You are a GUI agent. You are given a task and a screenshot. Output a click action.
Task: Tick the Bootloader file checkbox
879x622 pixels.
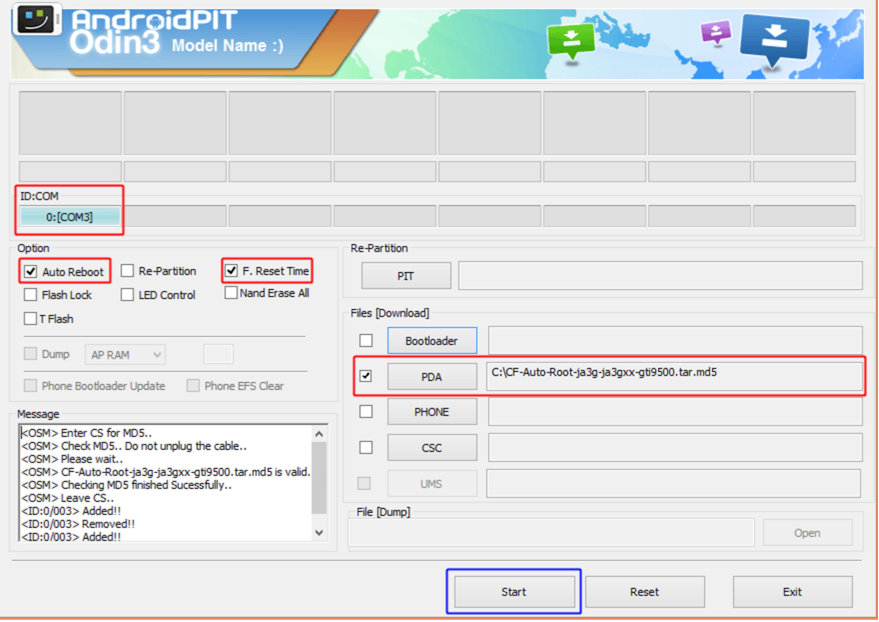[366, 340]
